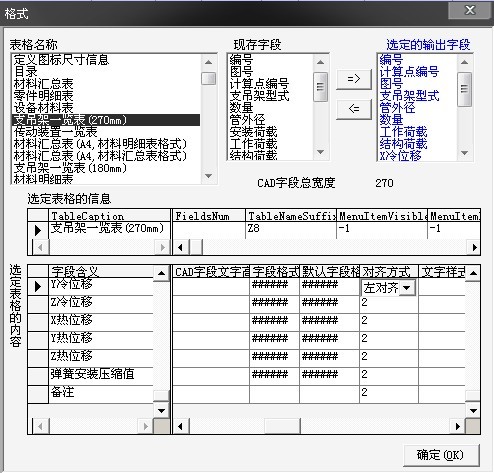Viewport: 494px width, 473px height.
Task: Click the 字段含义 column header
Action: (101, 272)
